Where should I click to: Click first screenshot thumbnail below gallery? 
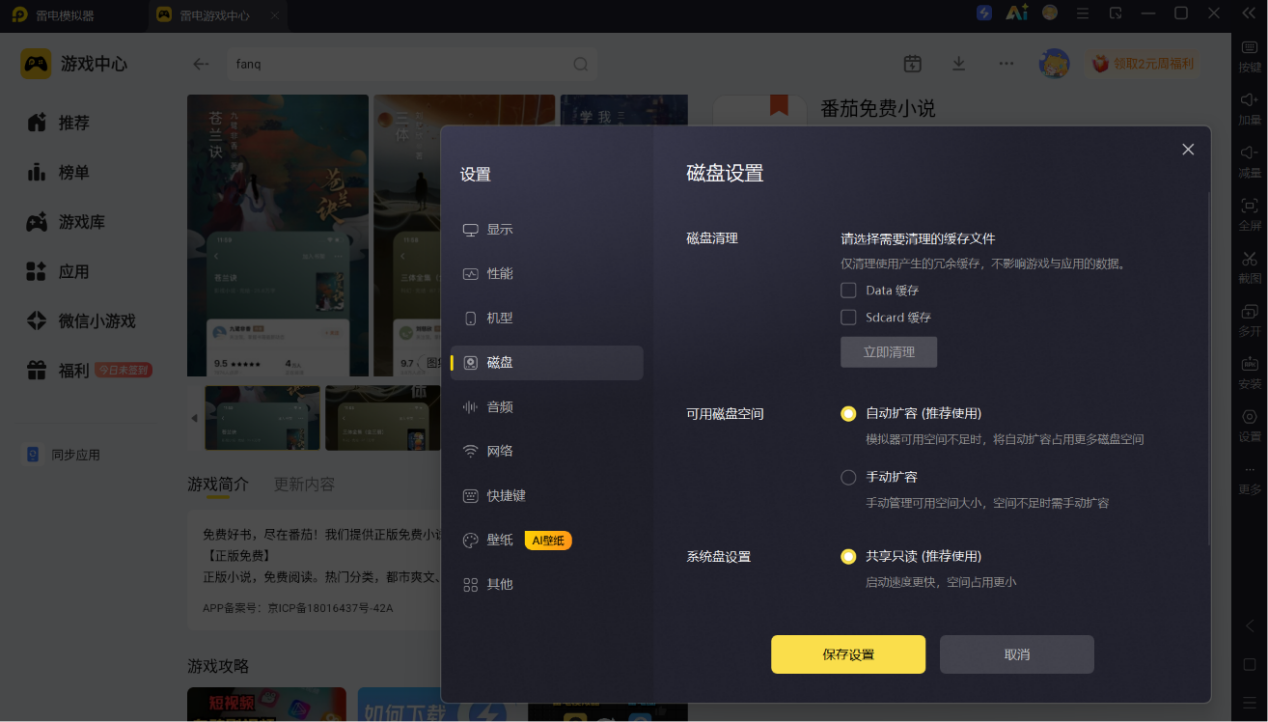pos(262,418)
